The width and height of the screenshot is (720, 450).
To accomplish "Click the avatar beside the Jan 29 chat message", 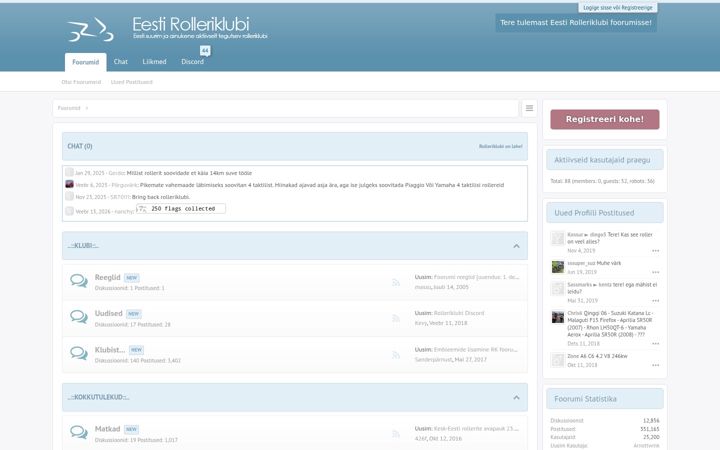I will [x=69, y=172].
